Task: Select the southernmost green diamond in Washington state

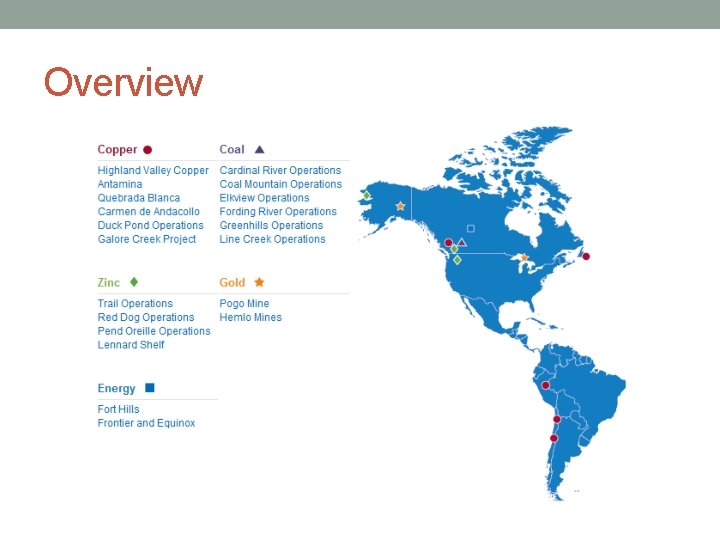Action: coord(457,260)
